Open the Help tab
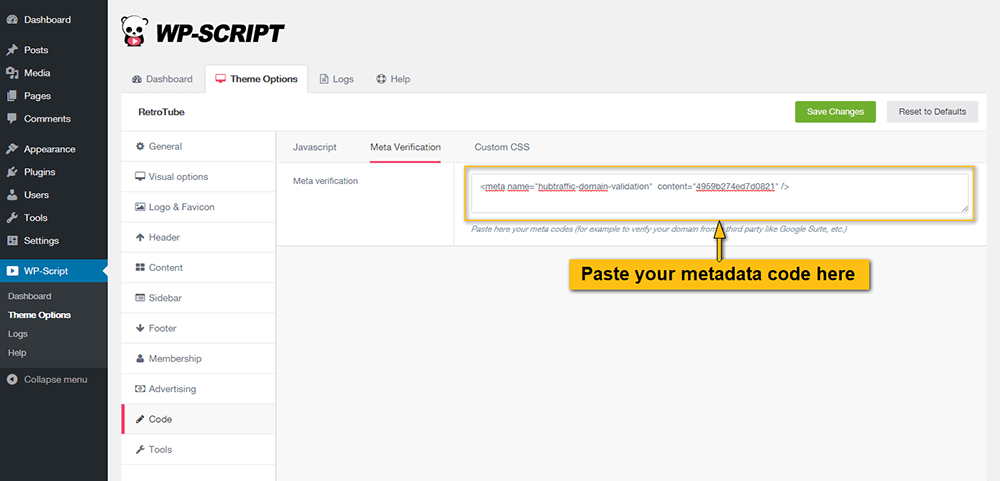Image resolution: width=1000 pixels, height=481 pixels. 393,79
